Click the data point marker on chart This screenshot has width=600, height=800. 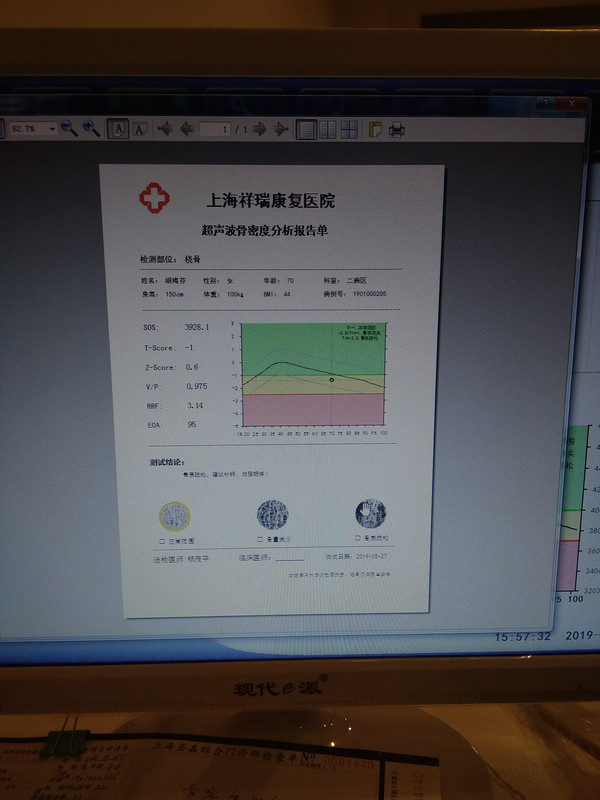click(332, 380)
